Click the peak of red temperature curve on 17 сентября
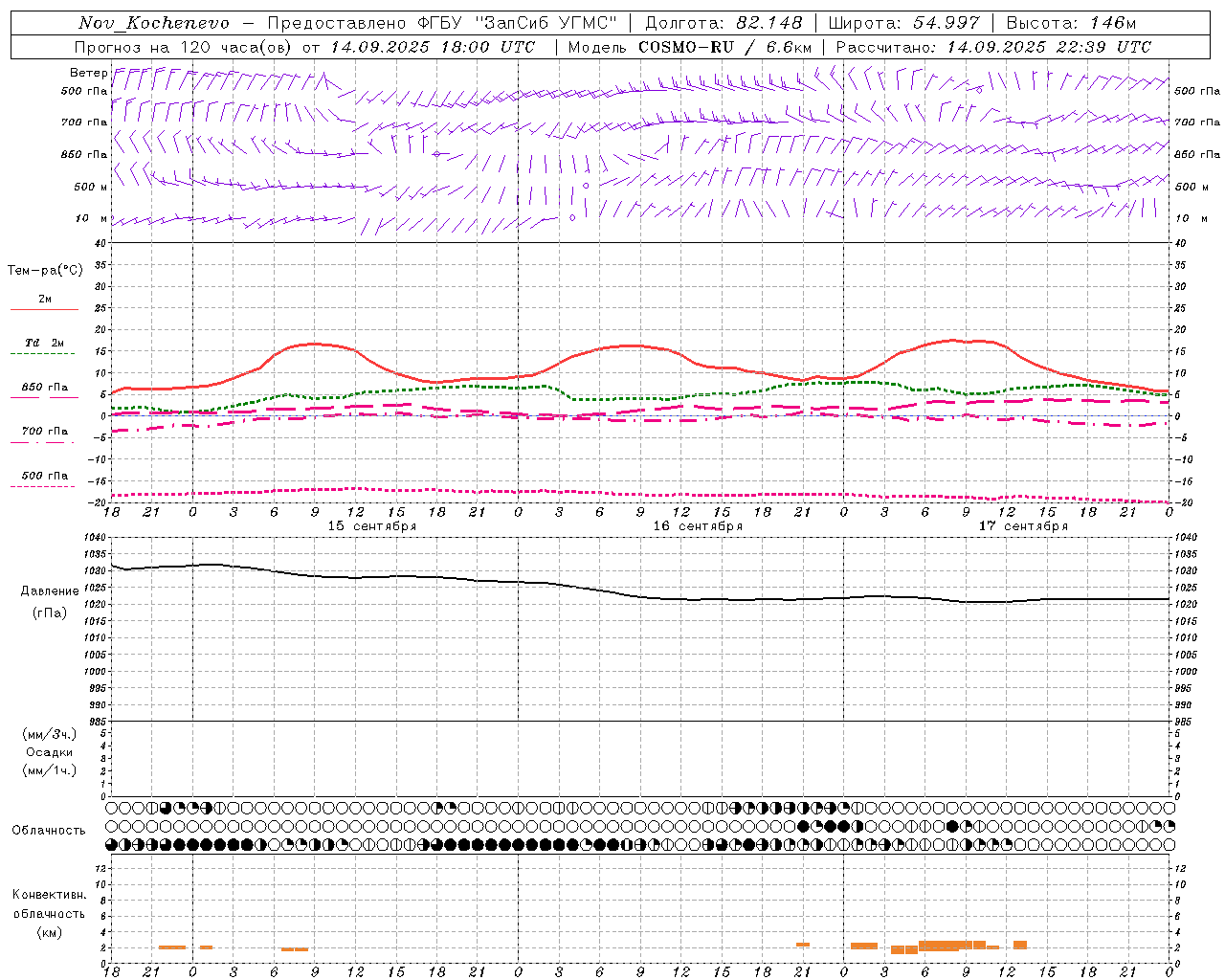This screenshot has width=1225, height=980. pyautogui.click(x=952, y=340)
